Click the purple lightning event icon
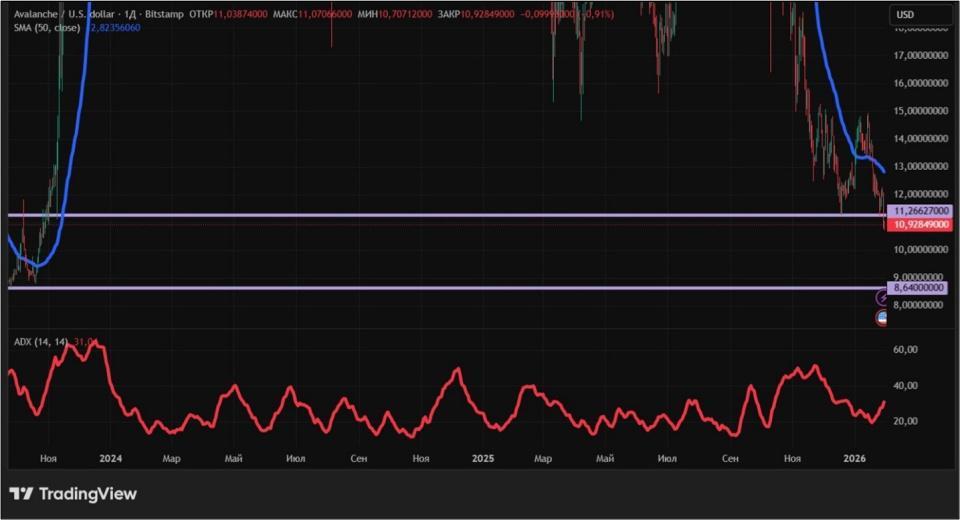960x520 pixels. pos(883,298)
